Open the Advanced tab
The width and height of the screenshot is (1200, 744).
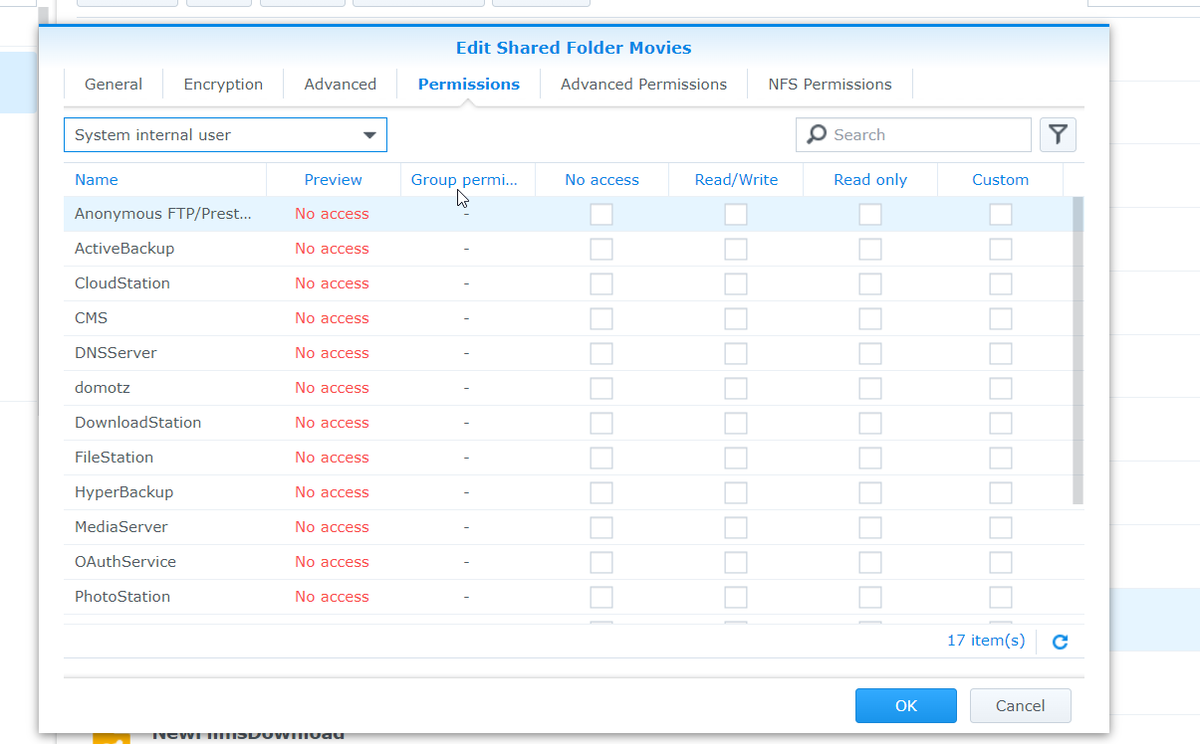[340, 84]
